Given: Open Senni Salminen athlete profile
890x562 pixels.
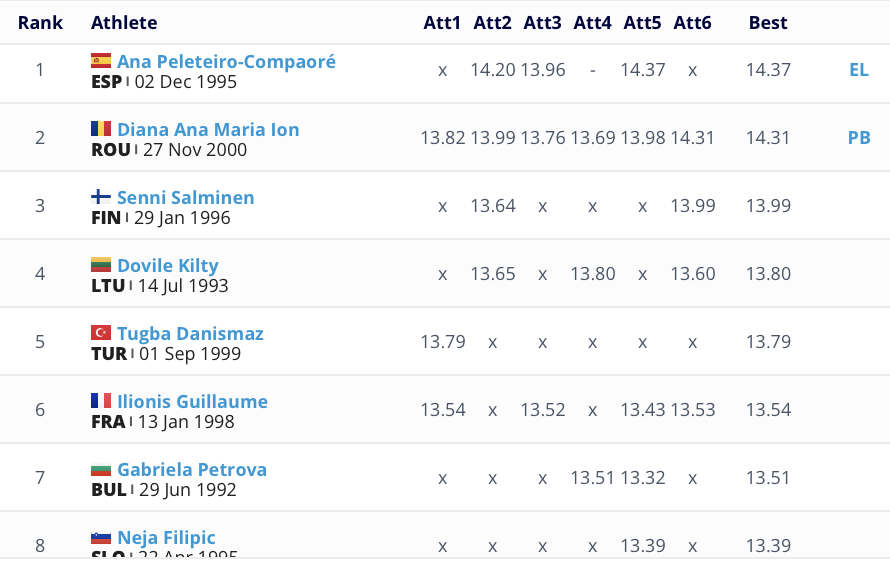Looking at the screenshot, I should [185, 197].
